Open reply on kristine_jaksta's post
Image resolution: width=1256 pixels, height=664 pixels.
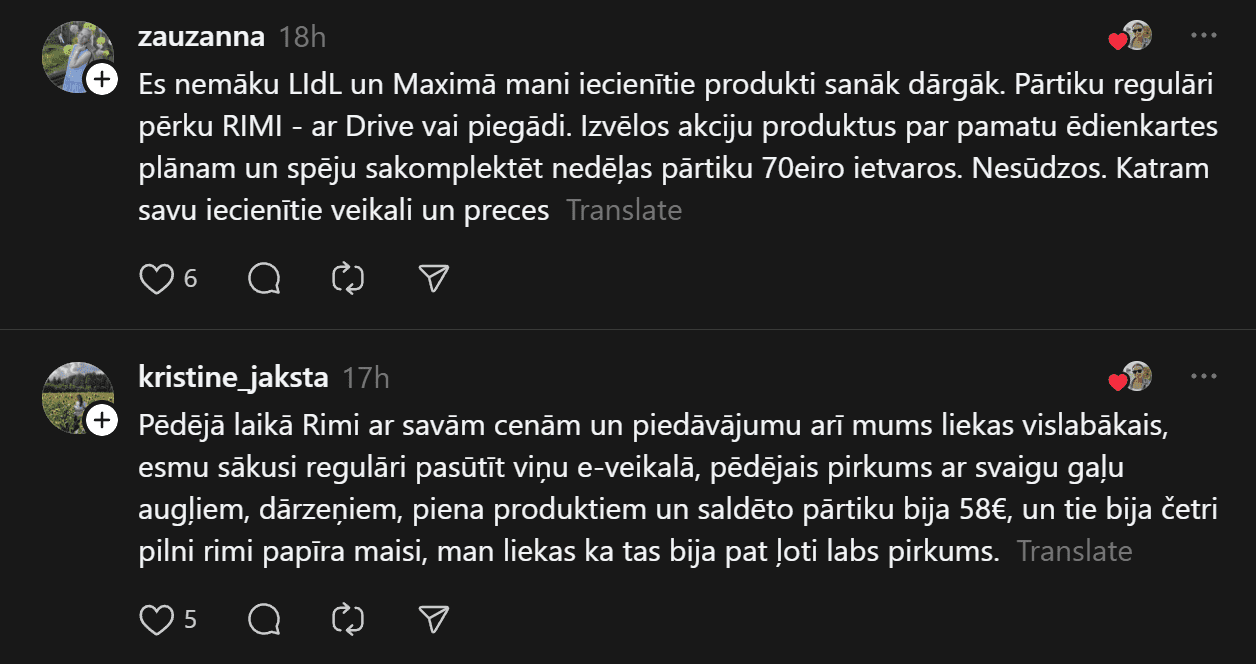(x=263, y=620)
